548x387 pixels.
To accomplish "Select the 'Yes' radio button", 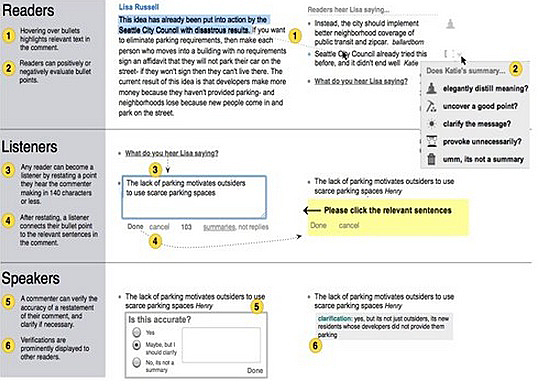I will pyautogui.click(x=137, y=332).
